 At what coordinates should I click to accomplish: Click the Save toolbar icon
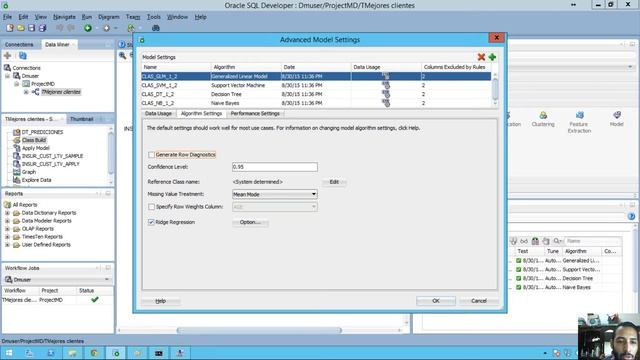[31, 28]
